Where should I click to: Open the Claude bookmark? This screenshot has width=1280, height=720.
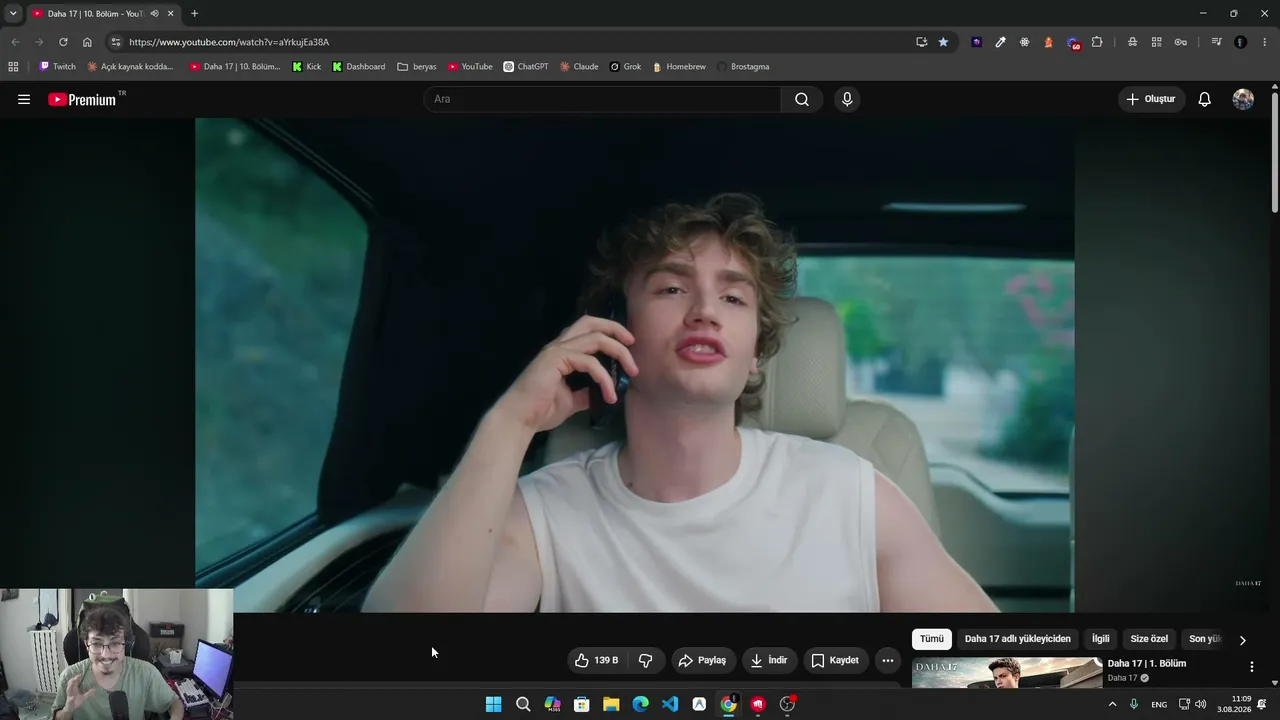579,67
